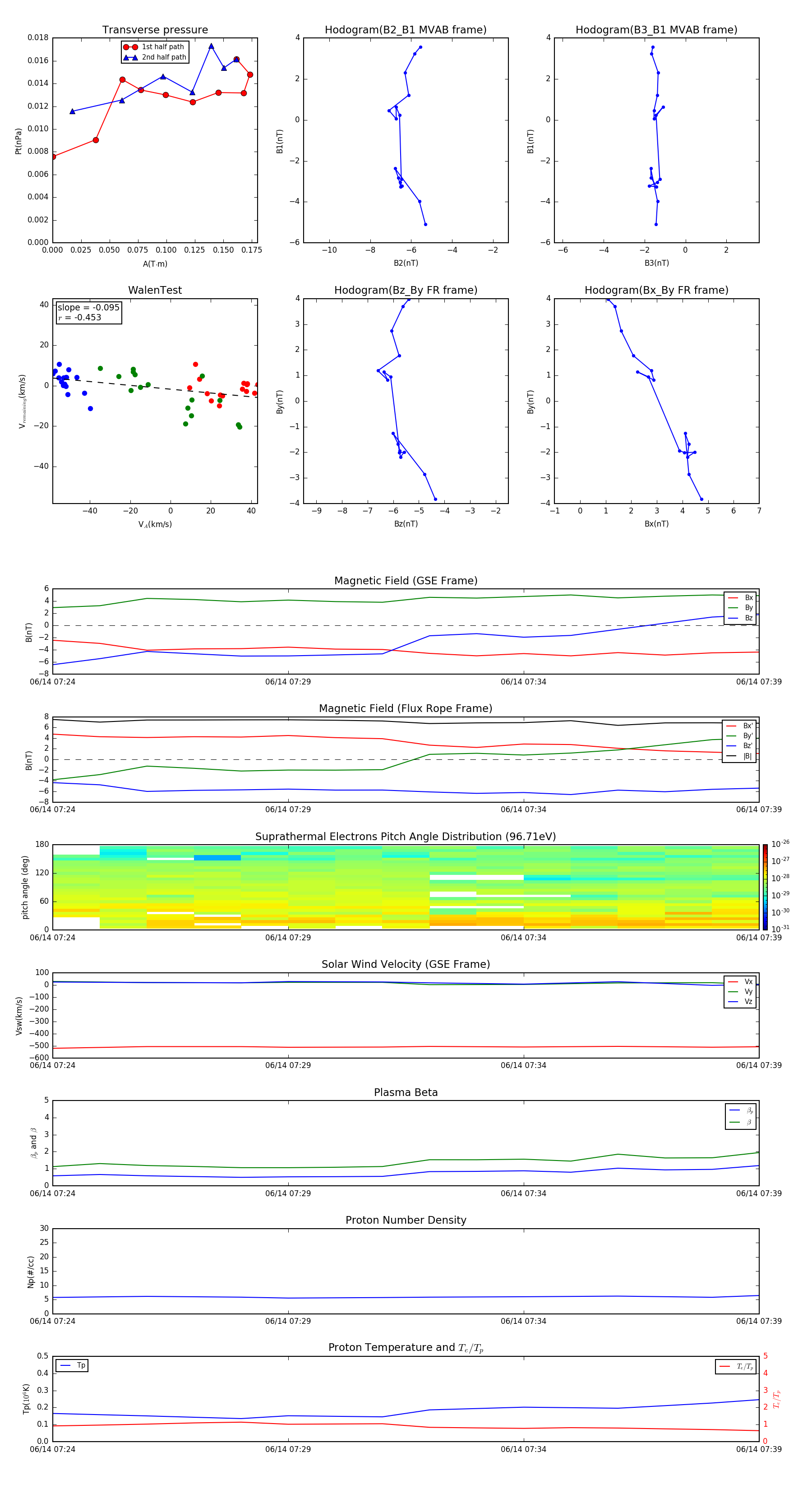This screenshot has width=812, height=1489.
Task: Click the βp entry in Plasma Beta legend
Action: pos(741,1110)
